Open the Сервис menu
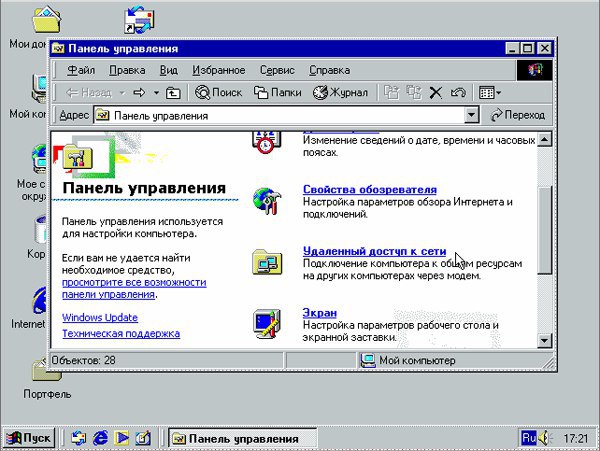Viewport: 600px width, 451px height. click(277, 70)
